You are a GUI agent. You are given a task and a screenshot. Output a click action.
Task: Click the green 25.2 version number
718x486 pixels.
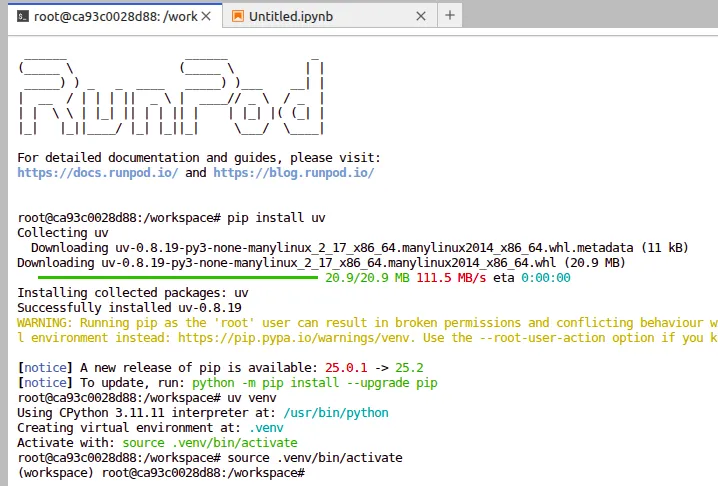(x=410, y=367)
